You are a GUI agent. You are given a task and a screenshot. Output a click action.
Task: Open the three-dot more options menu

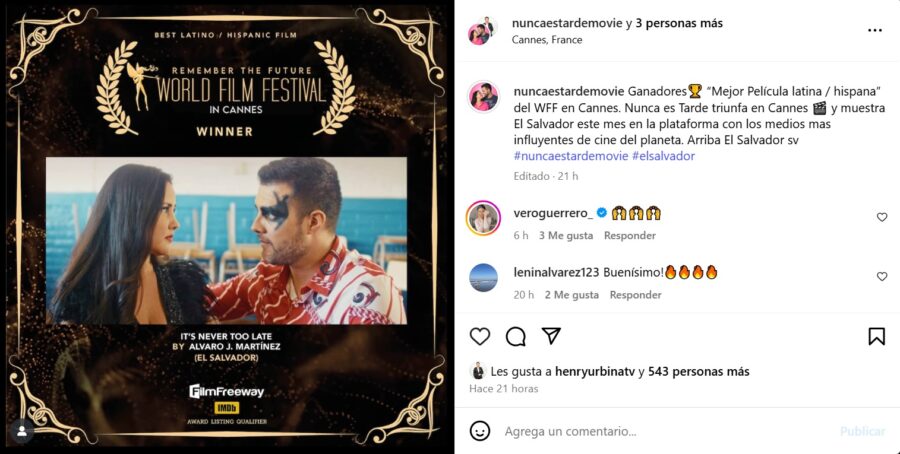tap(875, 30)
